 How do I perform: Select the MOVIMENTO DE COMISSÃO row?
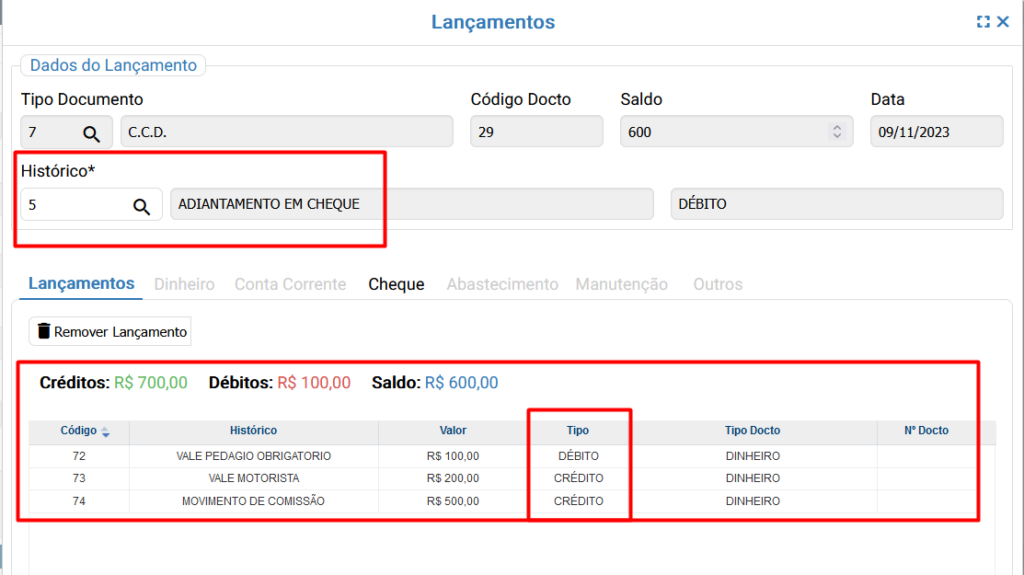pyautogui.click(x=253, y=501)
